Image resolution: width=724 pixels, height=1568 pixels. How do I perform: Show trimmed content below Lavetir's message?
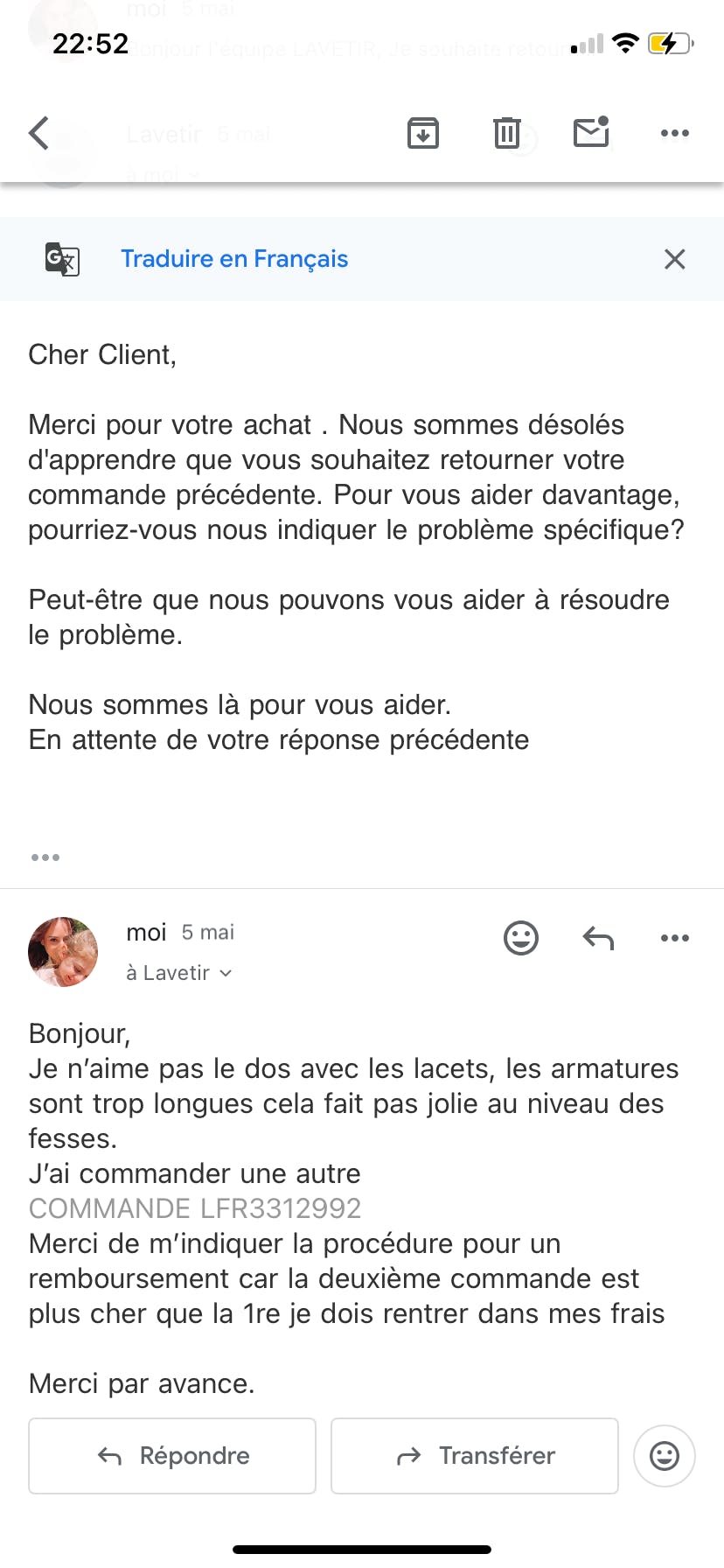(x=45, y=857)
